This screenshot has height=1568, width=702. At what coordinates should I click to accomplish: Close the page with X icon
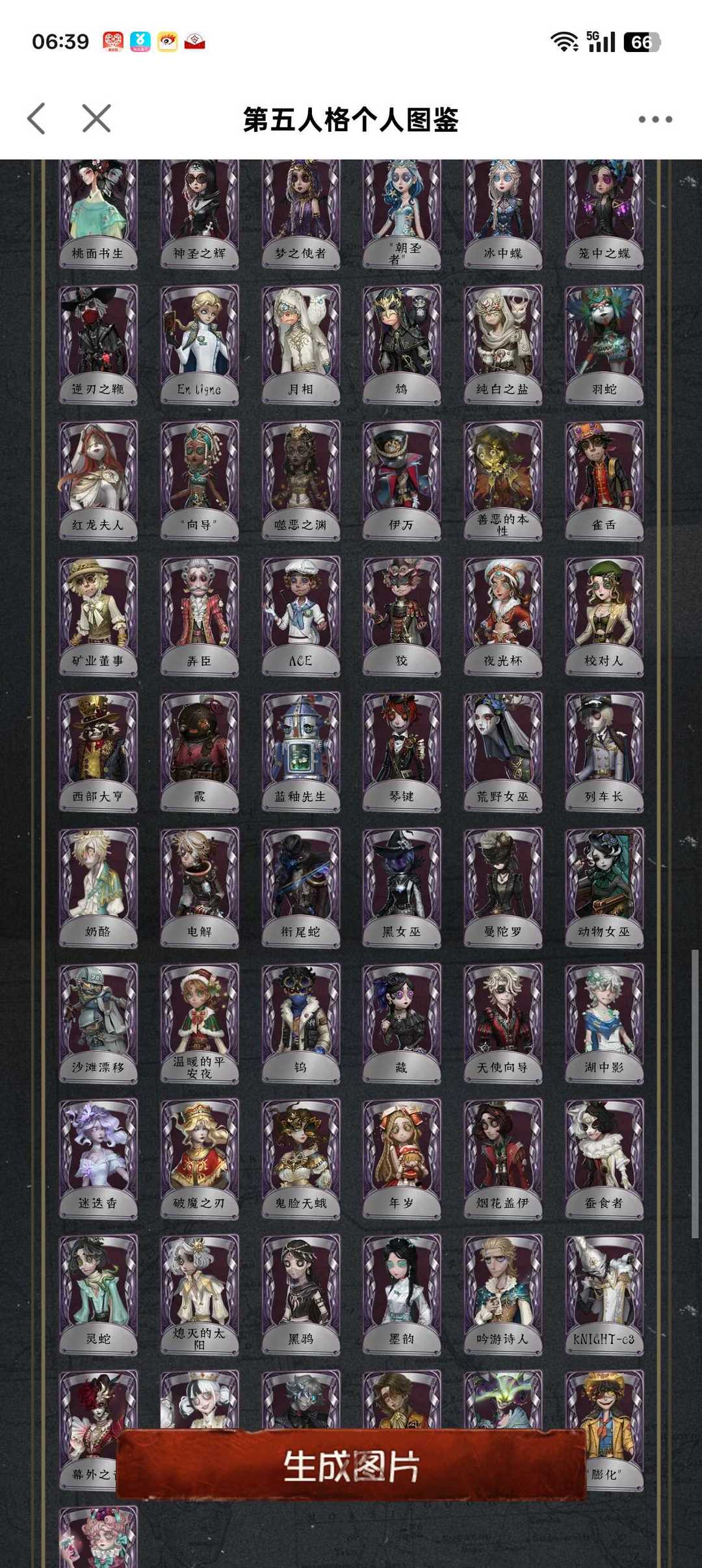[96, 119]
